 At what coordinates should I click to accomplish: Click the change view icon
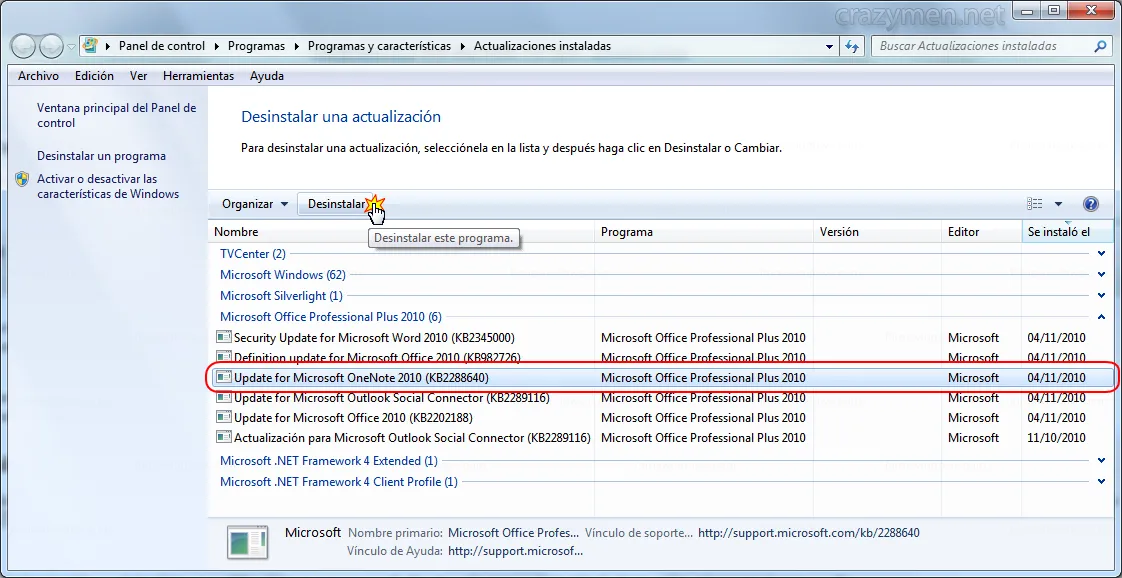tap(1035, 204)
